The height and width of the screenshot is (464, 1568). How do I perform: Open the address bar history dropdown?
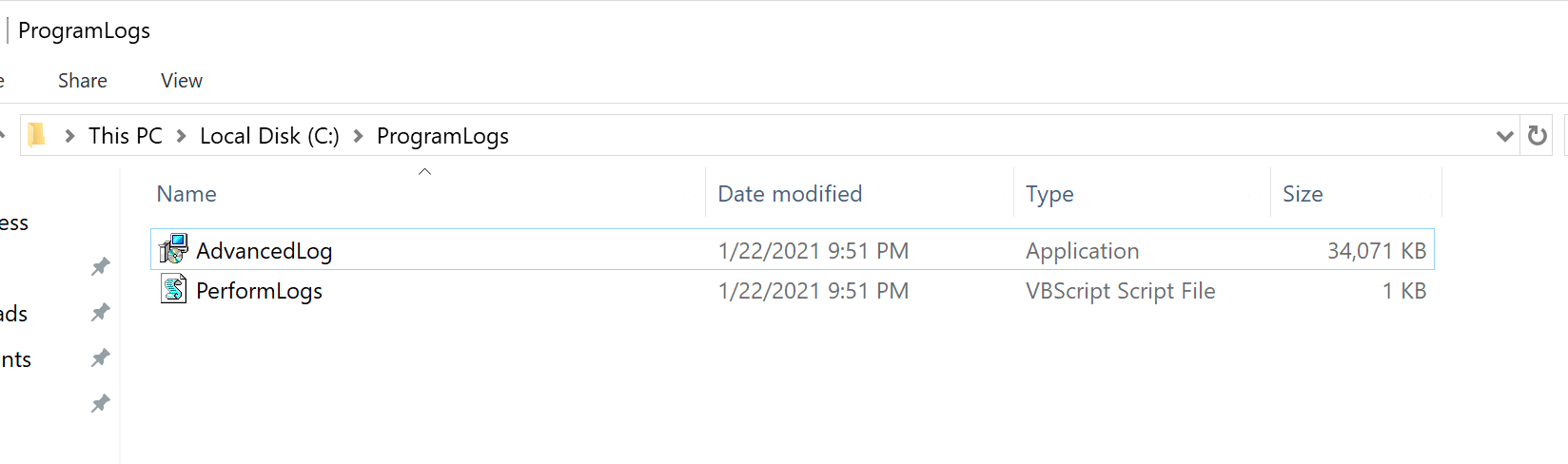click(x=1504, y=136)
